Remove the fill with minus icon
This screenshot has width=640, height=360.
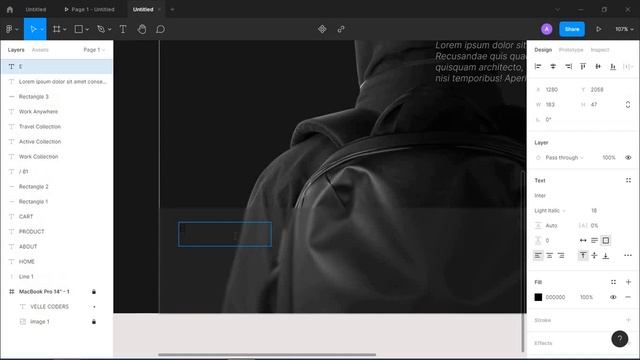click(628, 297)
